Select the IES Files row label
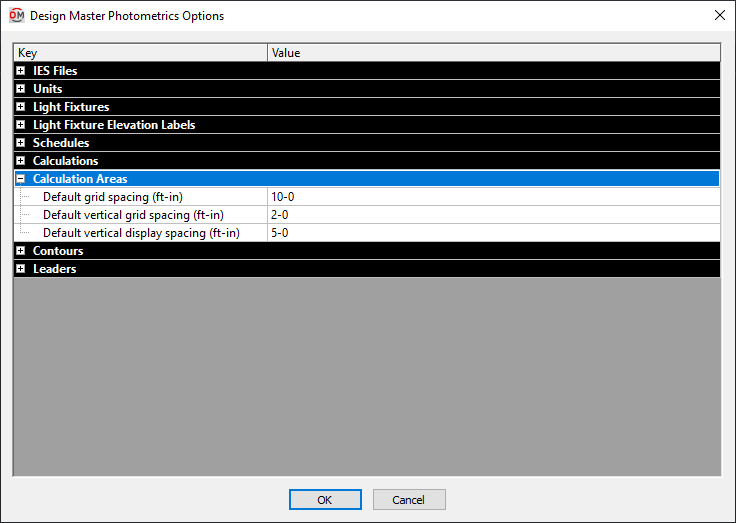This screenshot has height=523, width=736. [55, 71]
